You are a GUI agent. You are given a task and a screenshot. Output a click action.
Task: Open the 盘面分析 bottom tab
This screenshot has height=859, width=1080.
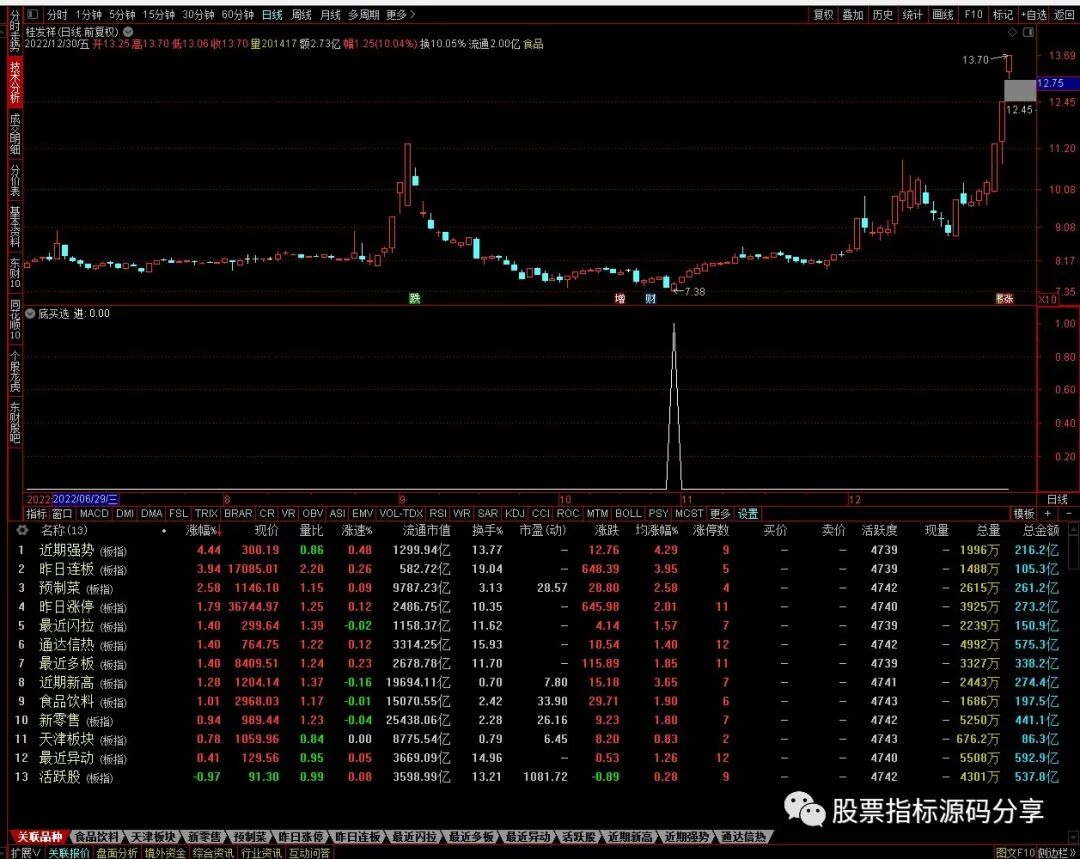[116, 853]
